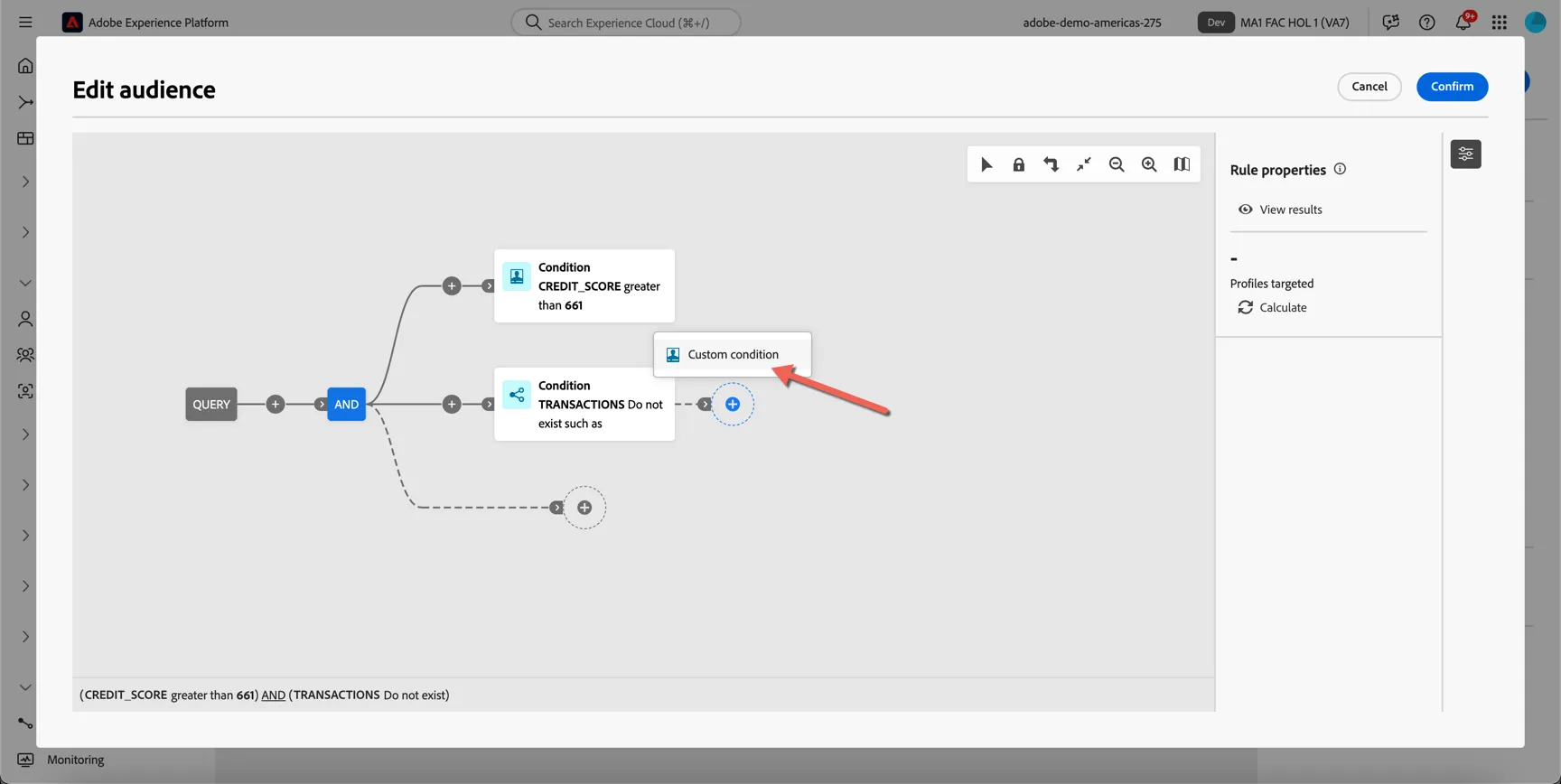The image size is (1561, 784).
Task: Choose Custom condition from the popup menu
Action: pos(733,354)
